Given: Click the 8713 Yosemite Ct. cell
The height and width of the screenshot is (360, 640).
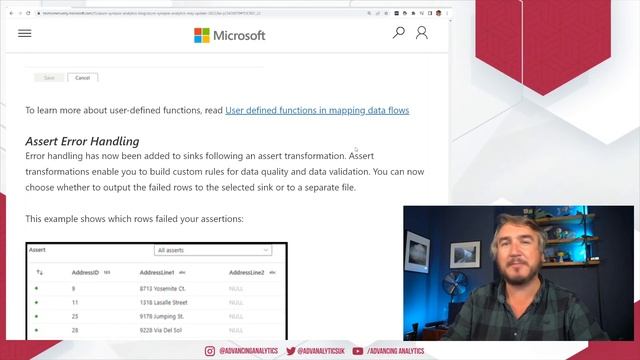Looking at the screenshot, I should tap(162, 289).
